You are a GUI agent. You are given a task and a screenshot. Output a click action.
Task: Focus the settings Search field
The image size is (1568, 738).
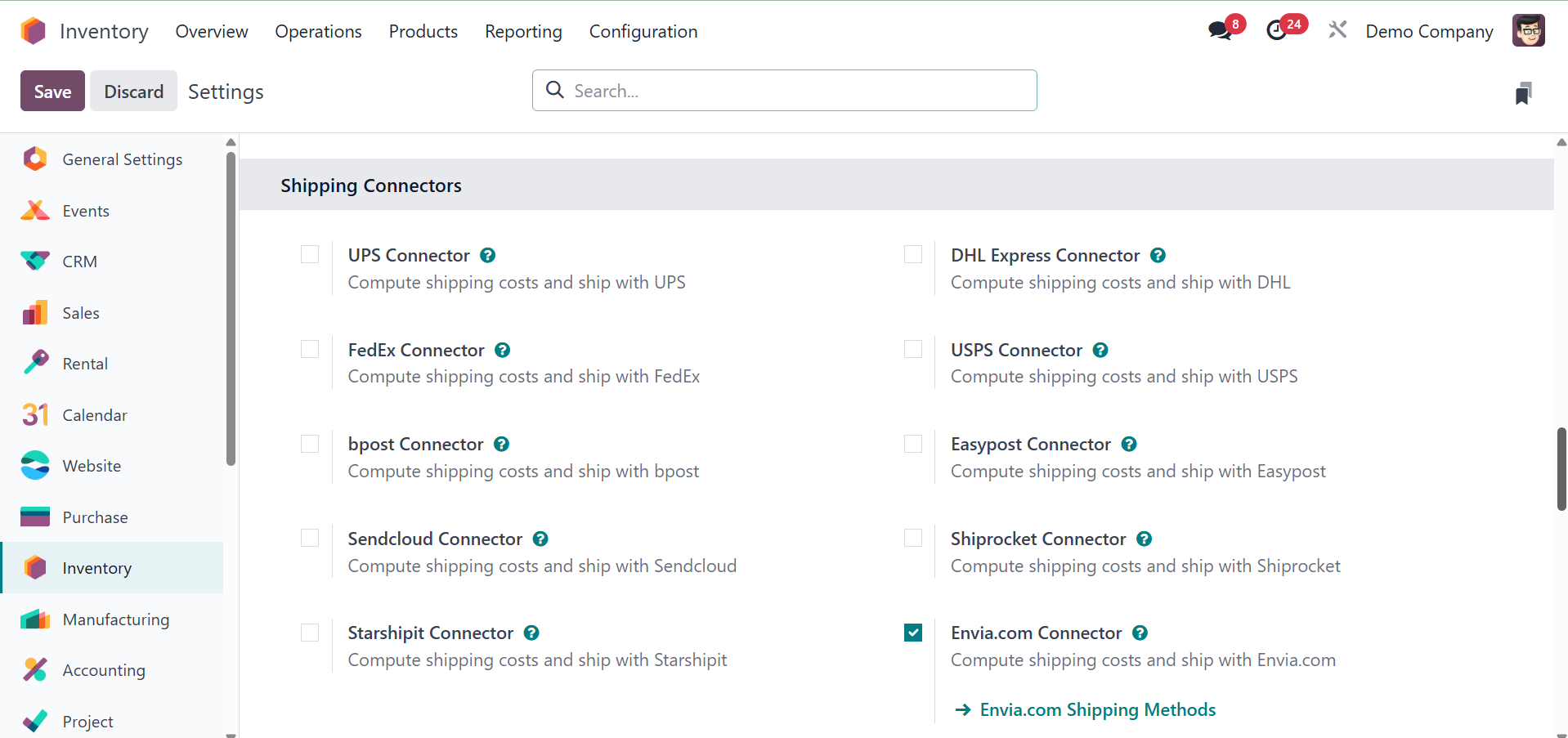[785, 90]
